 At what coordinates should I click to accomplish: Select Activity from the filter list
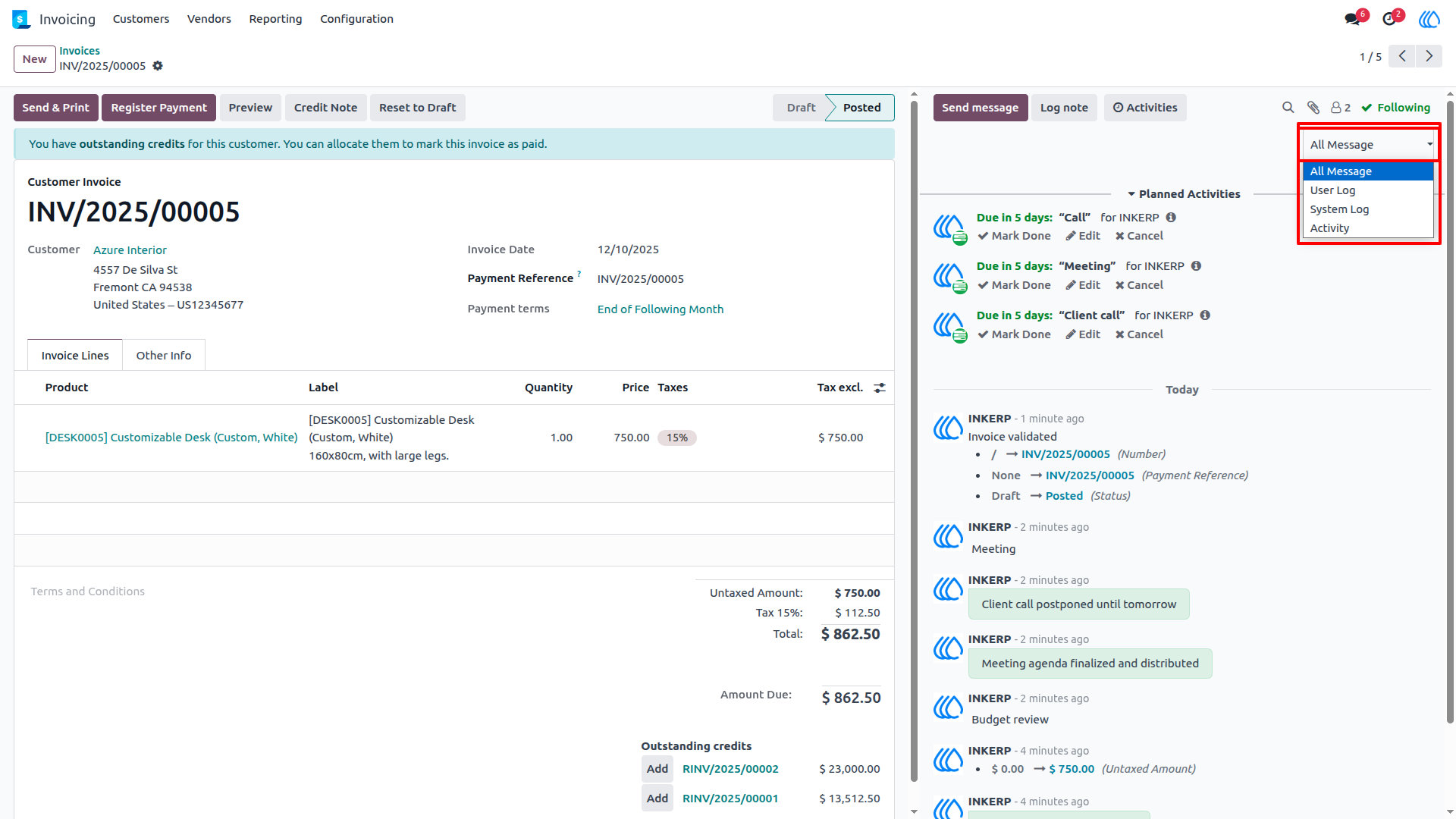1368,228
